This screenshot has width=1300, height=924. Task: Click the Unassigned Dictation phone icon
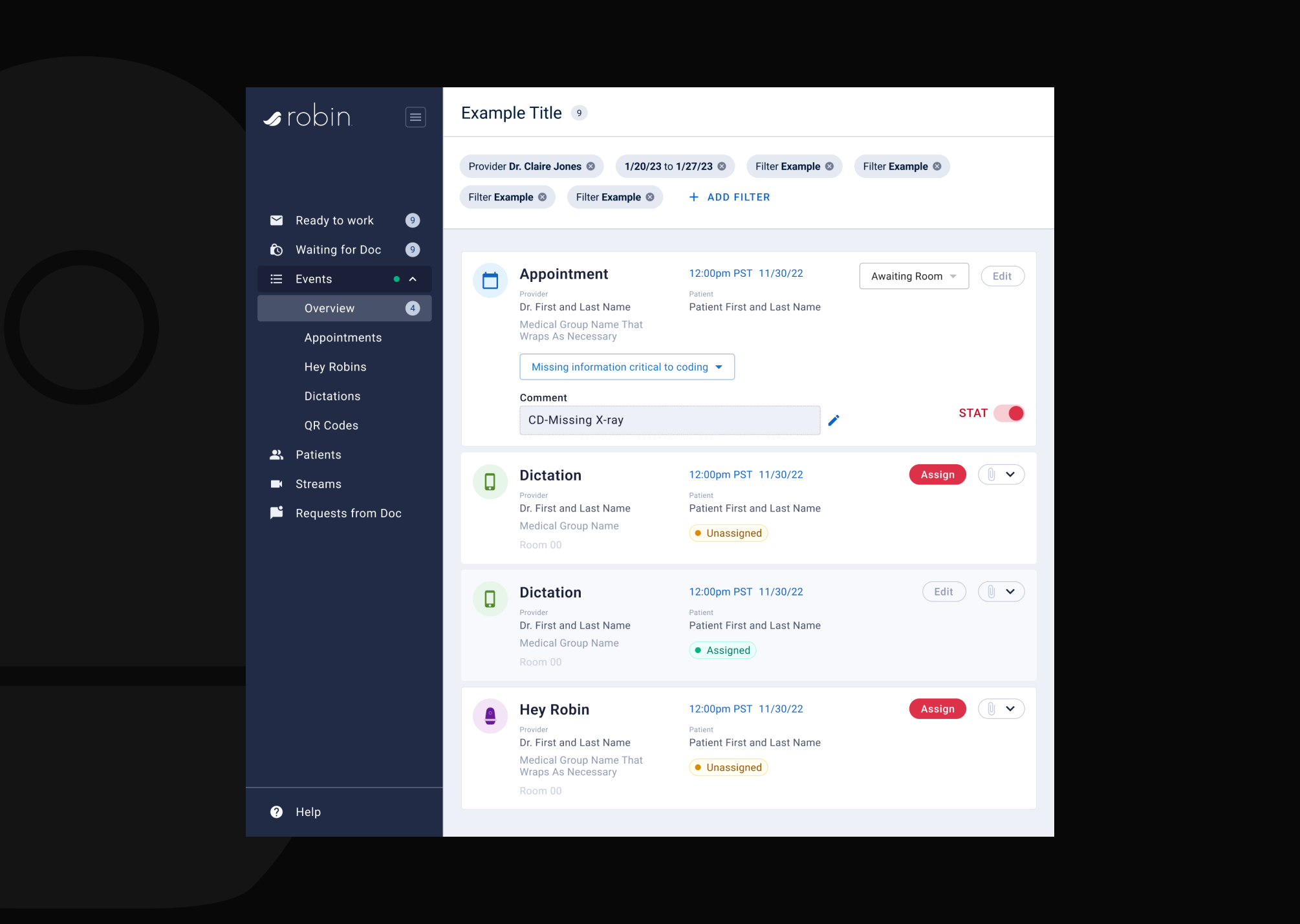[x=490, y=482]
